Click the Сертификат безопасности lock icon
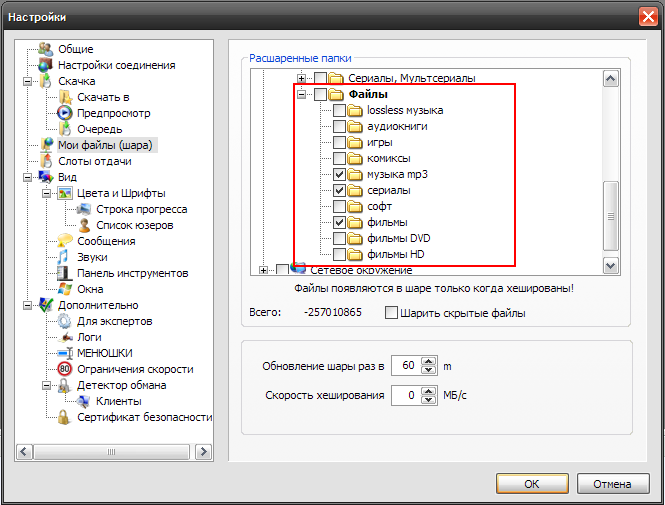Image resolution: width=665 pixels, height=505 pixels. (x=65, y=417)
